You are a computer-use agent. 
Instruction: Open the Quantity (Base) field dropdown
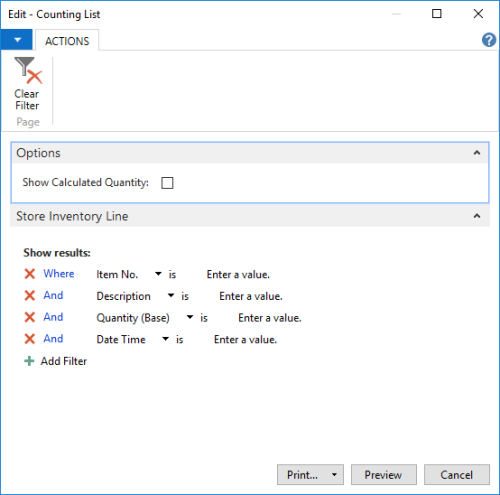(x=190, y=317)
